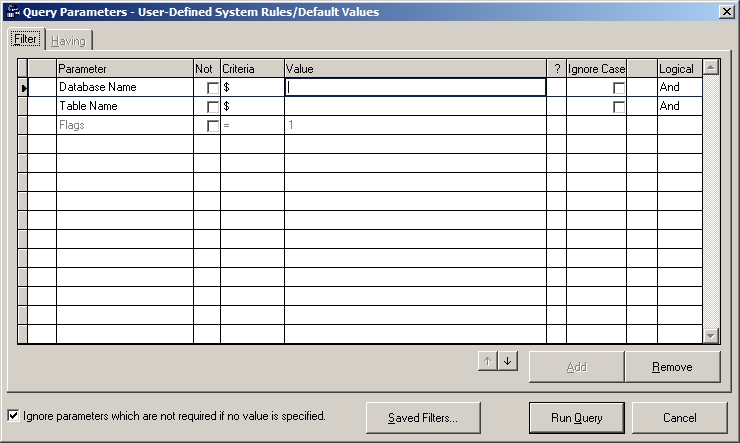Click the Run Query button
This screenshot has height=443, width=740.
(x=576, y=417)
